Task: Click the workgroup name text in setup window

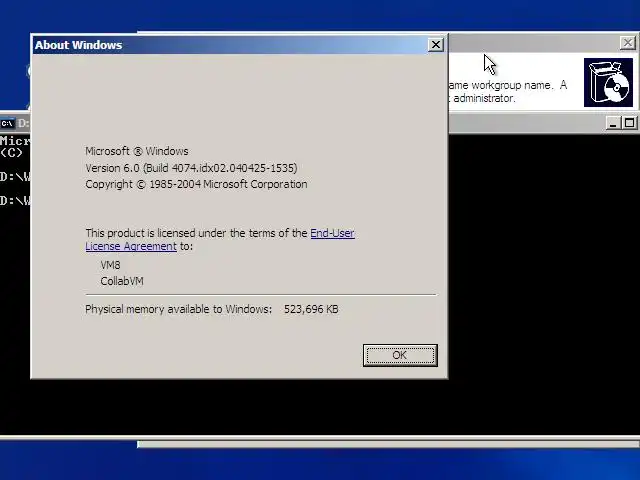Action: coord(508,85)
